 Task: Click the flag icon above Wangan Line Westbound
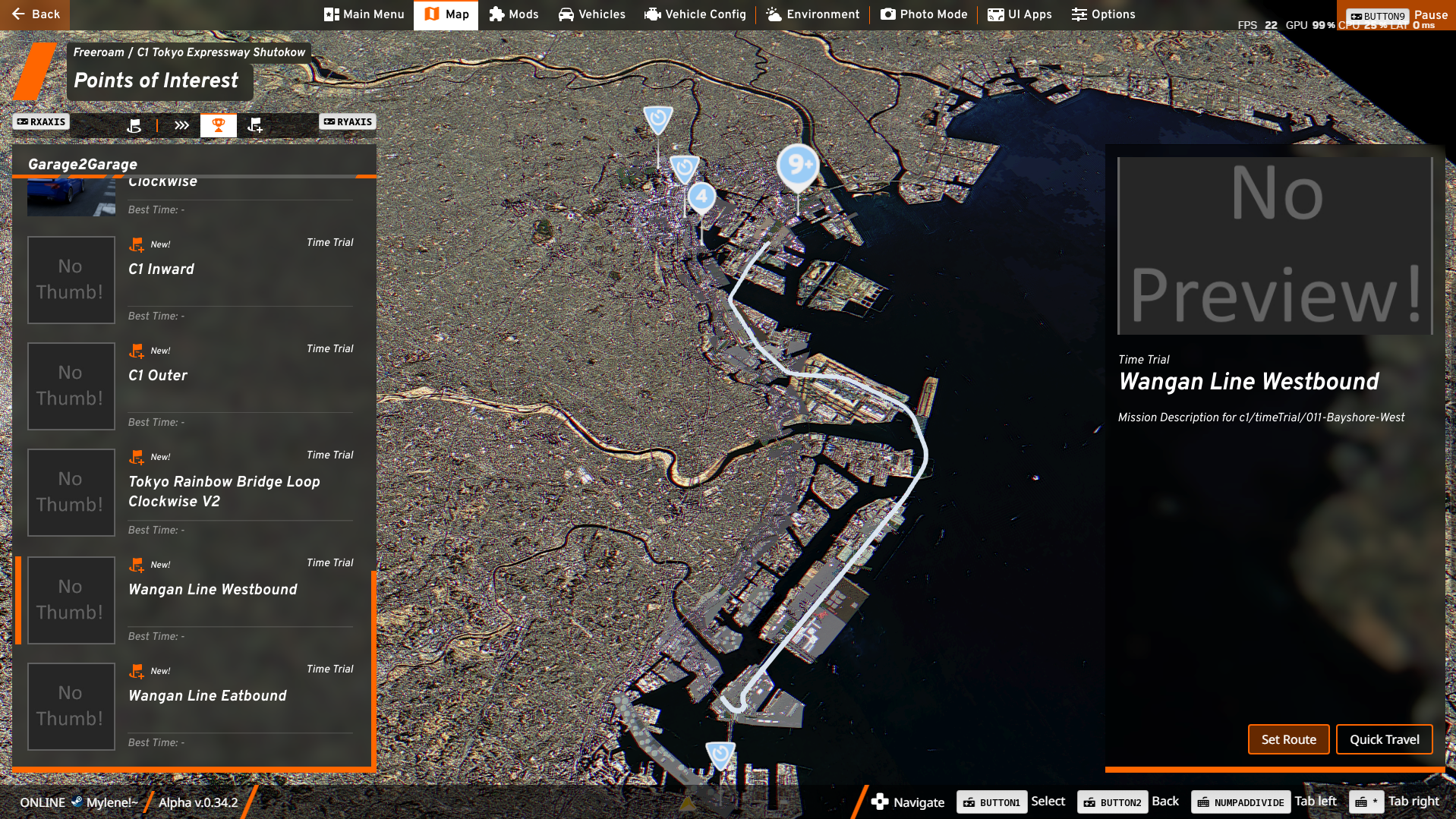click(137, 565)
